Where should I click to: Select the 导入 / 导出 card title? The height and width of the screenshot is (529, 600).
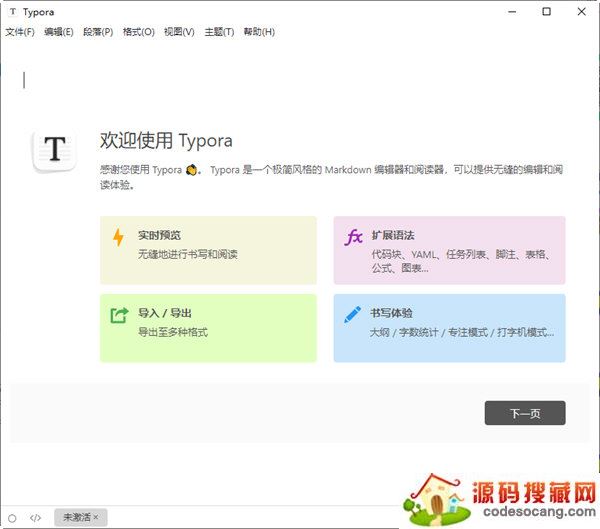coord(165,313)
